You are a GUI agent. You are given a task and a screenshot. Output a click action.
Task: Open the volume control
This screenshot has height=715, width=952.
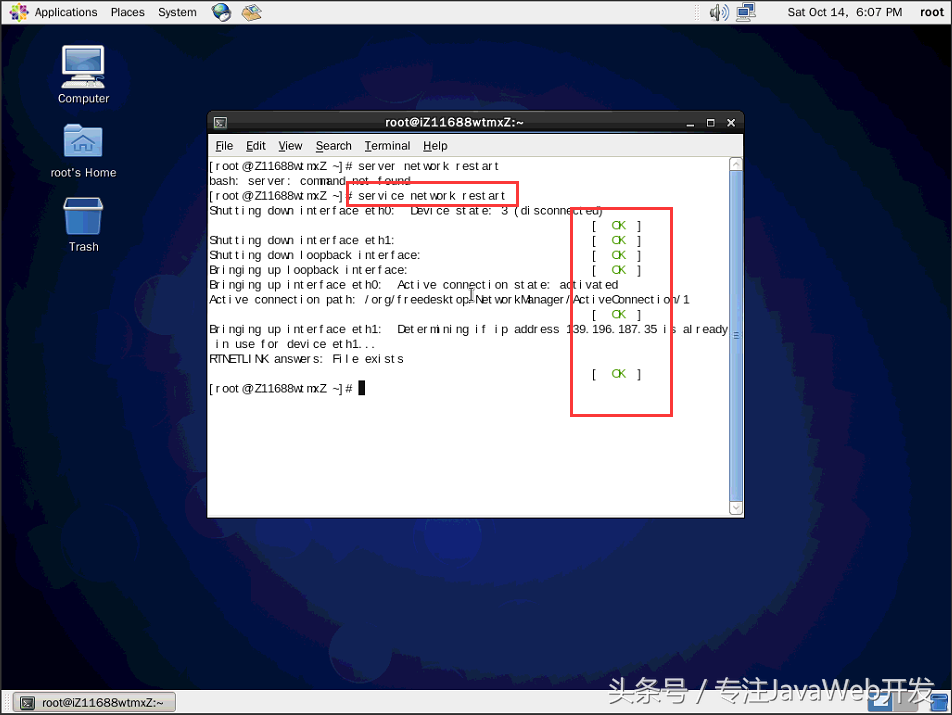(718, 12)
